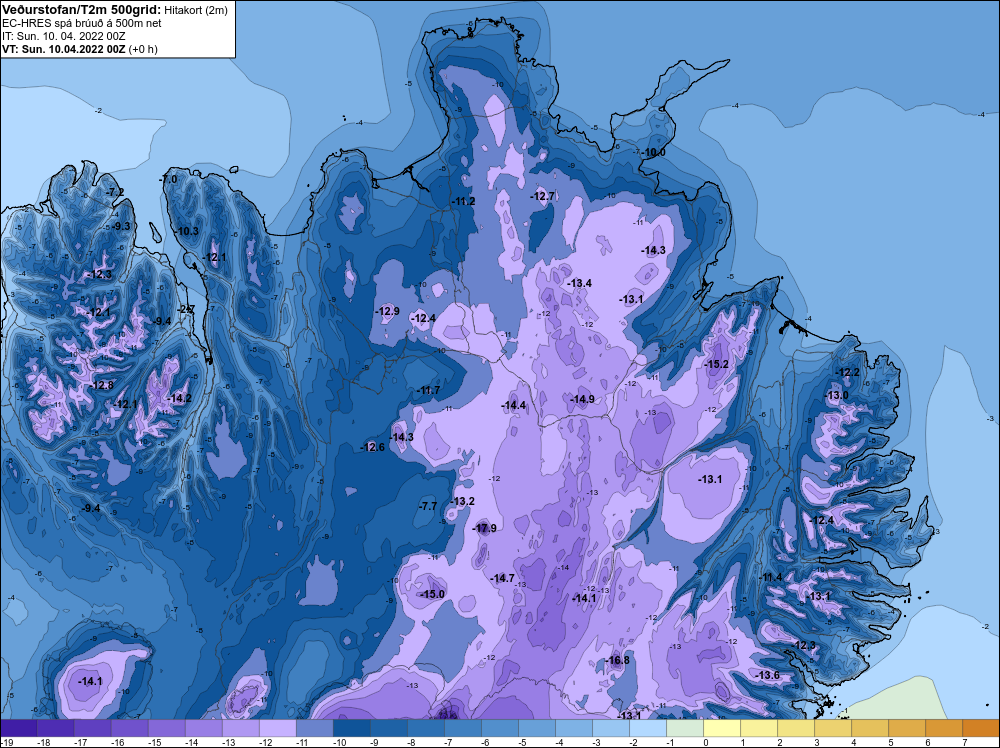Screen dimensions: 1000x748
Task: Click the -13.4 temperature label
Action: (580, 283)
